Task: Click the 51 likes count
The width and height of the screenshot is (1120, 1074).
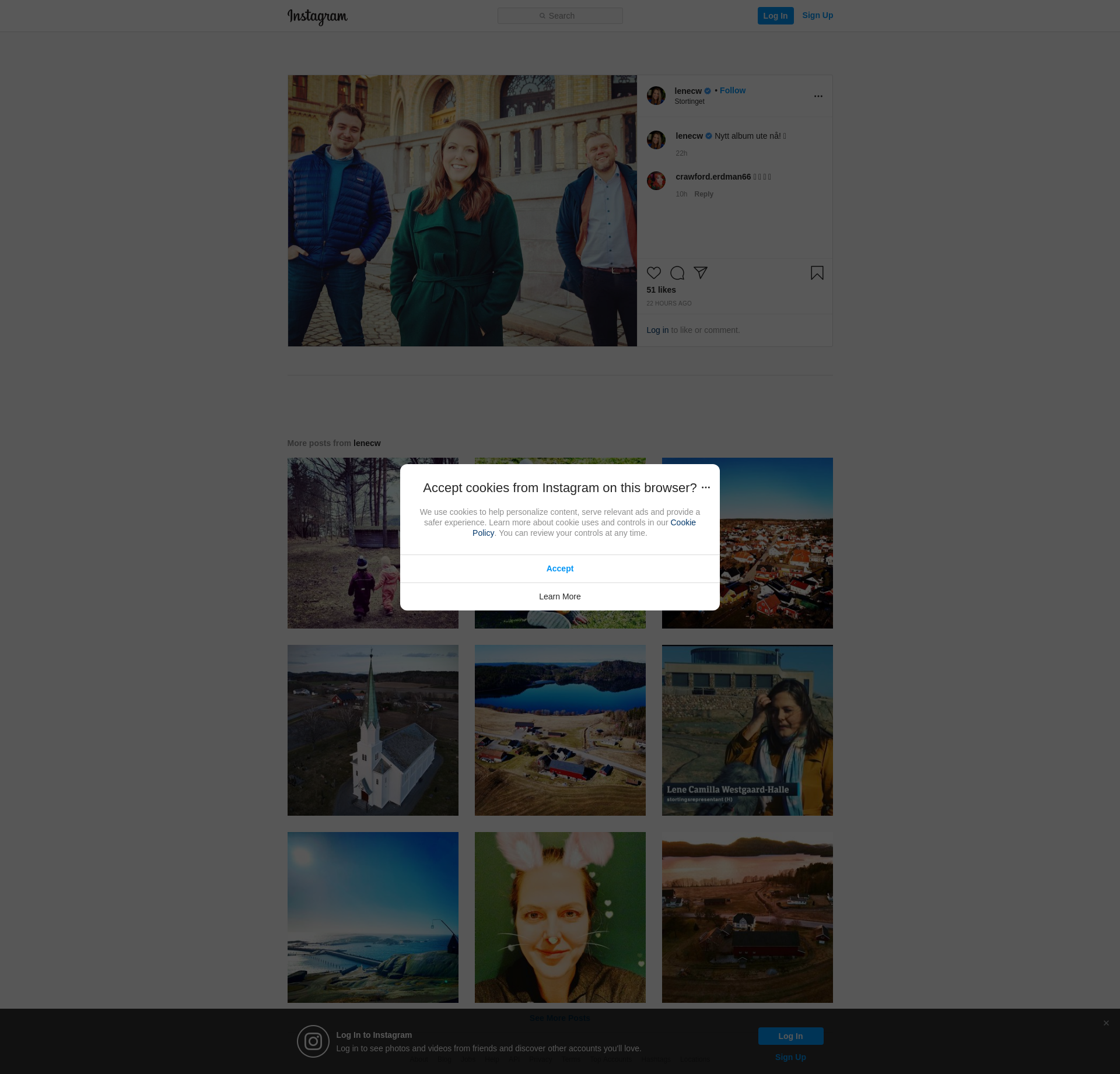Action: (x=661, y=290)
